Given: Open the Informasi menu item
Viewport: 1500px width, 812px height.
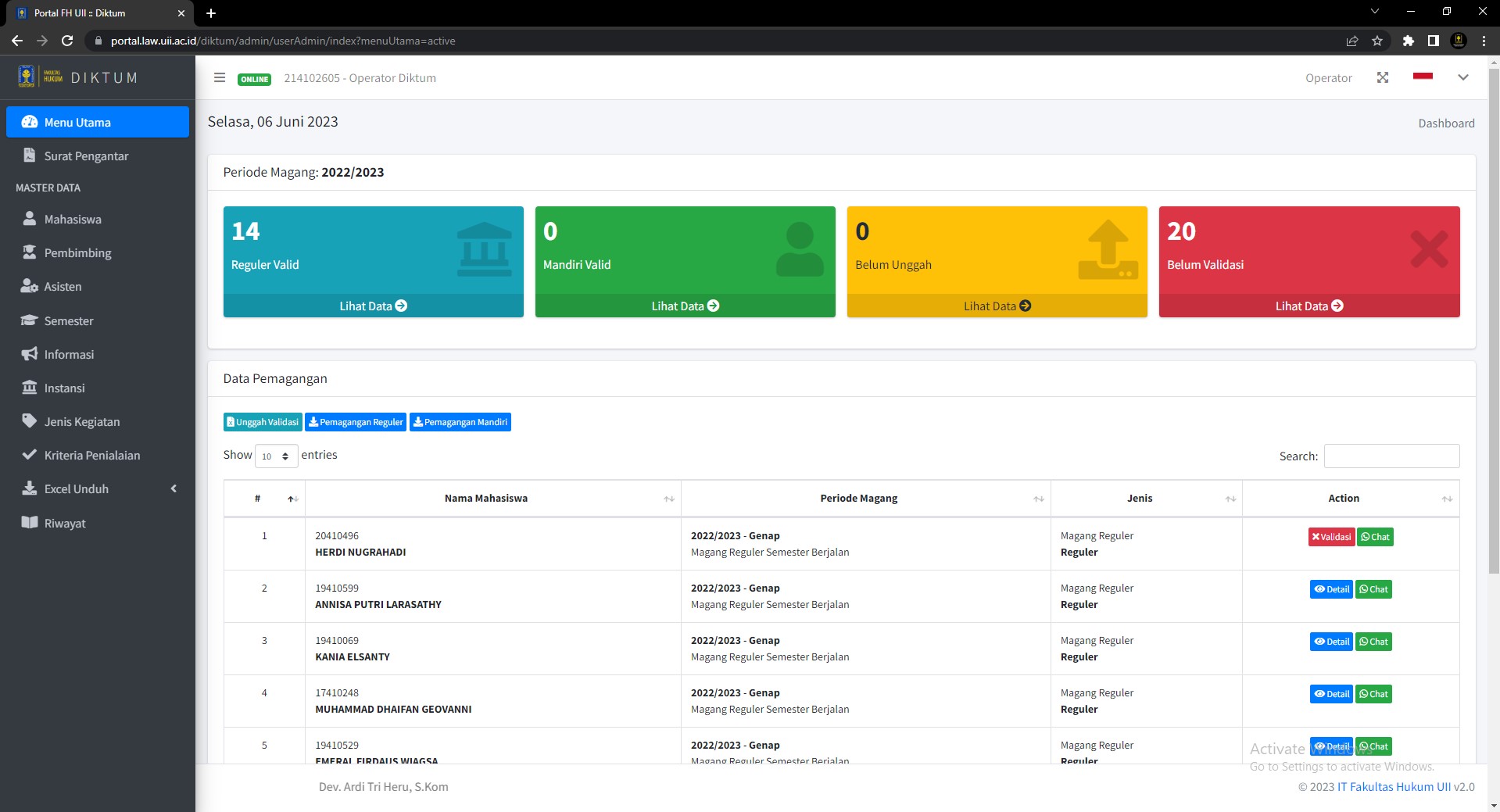Looking at the screenshot, I should [98, 354].
